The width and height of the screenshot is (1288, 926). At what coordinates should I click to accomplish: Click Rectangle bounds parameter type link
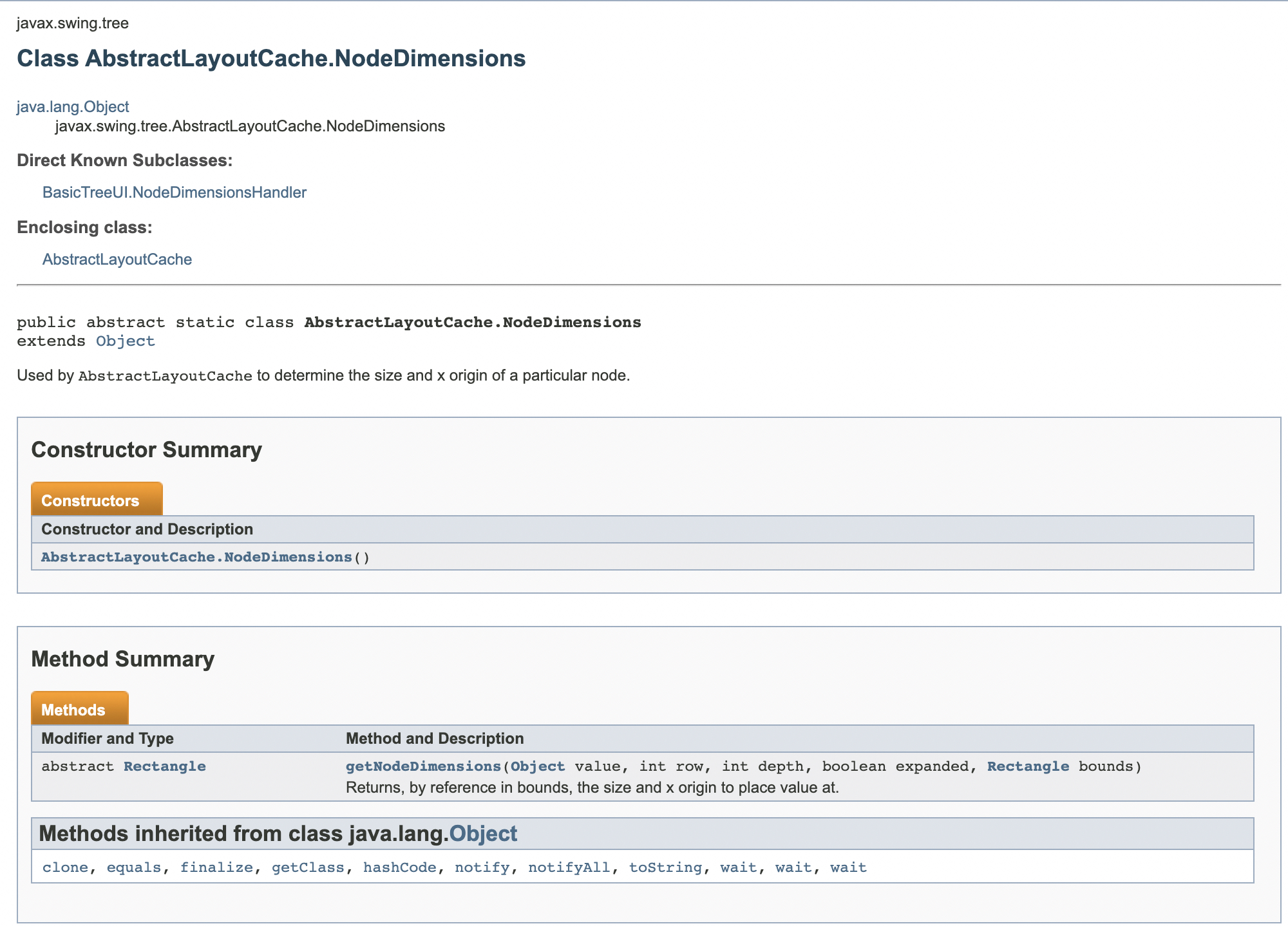(1028, 766)
